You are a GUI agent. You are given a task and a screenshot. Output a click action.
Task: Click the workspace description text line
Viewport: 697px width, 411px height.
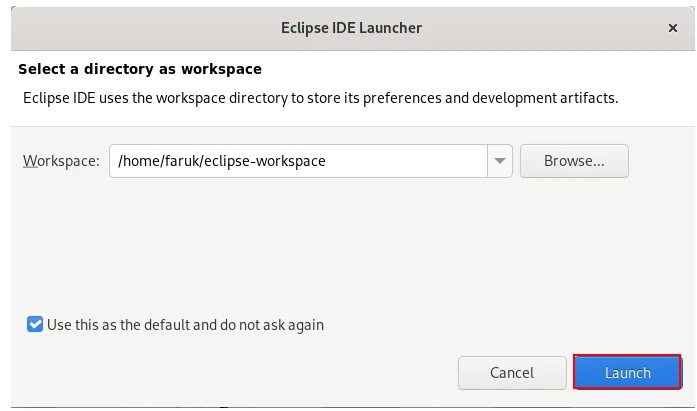320,98
